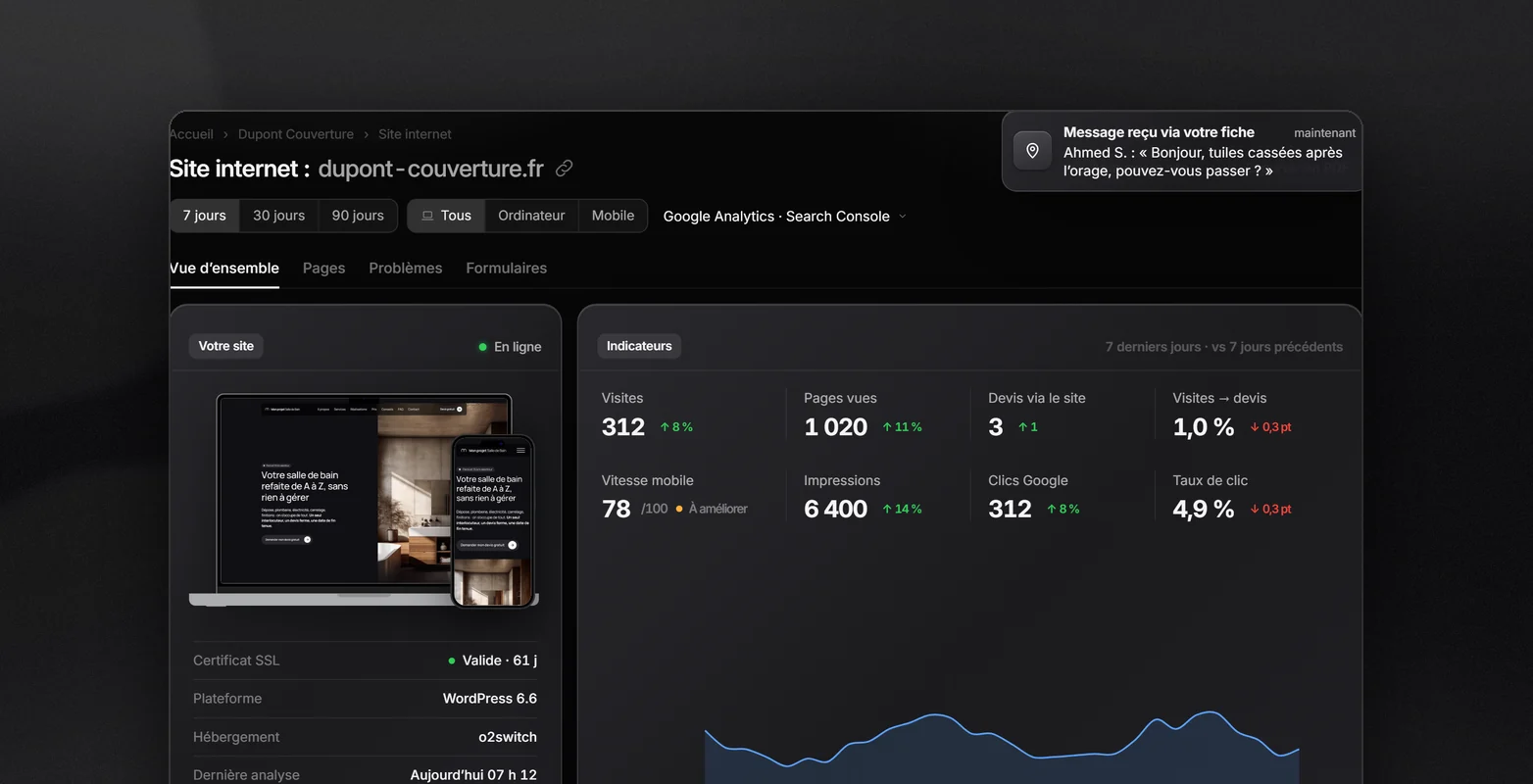1533x784 pixels.
Task: Click the map pin notification icon
Action: coord(1032,151)
